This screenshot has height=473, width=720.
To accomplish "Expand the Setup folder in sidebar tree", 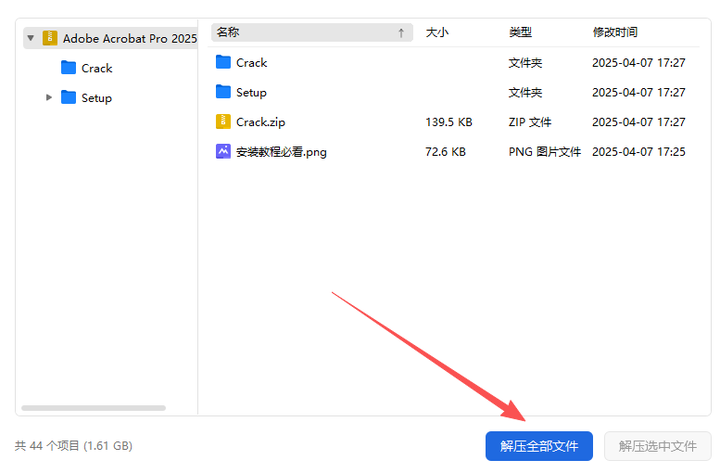I will click(x=49, y=98).
